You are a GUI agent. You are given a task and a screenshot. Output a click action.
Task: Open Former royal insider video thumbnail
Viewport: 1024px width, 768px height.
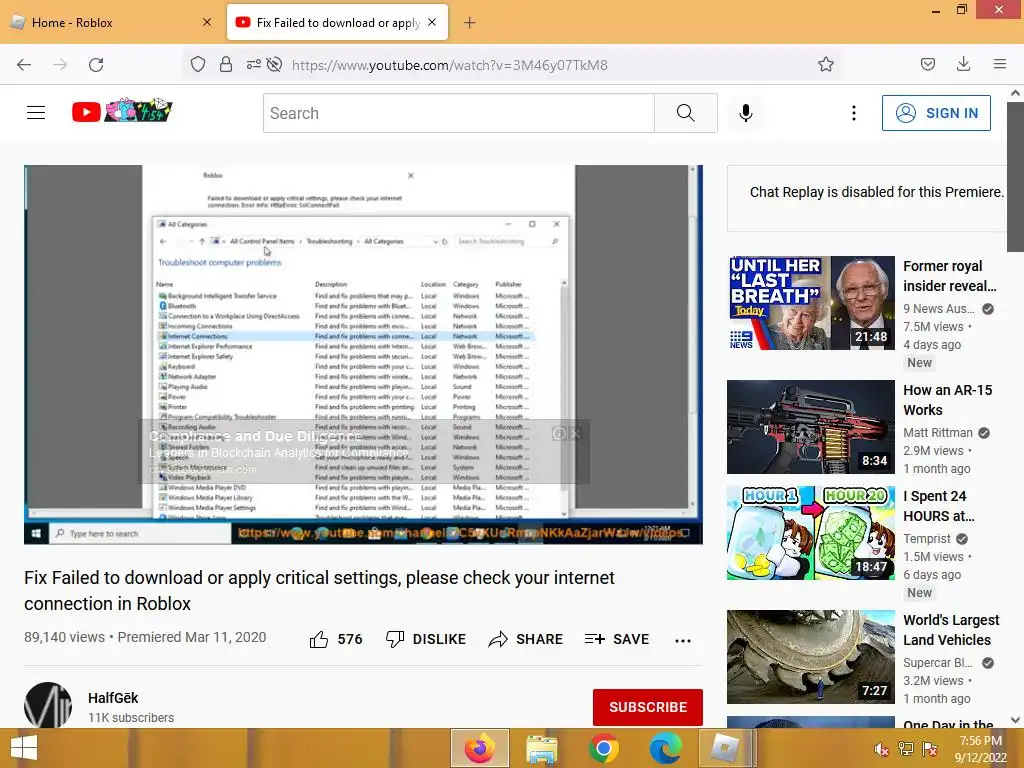[811, 303]
